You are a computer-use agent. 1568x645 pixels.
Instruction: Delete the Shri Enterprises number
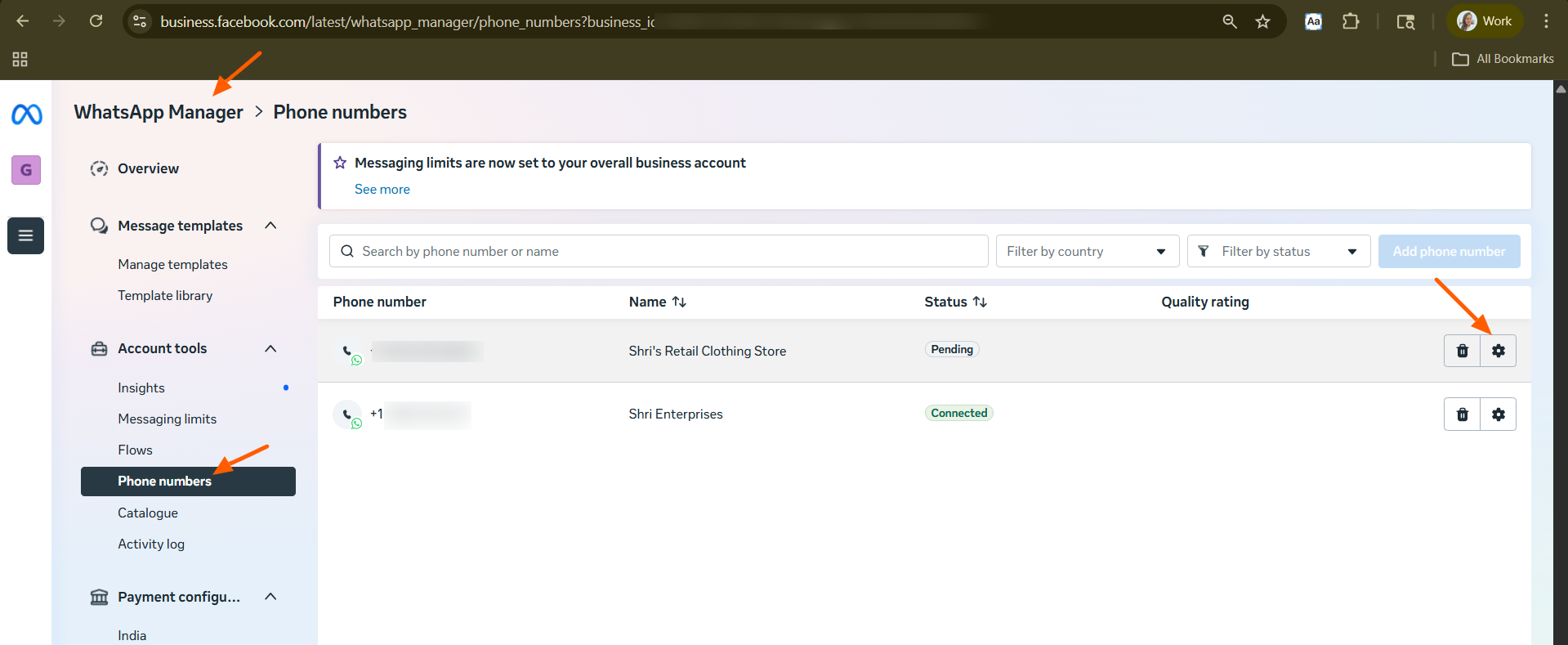1462,414
